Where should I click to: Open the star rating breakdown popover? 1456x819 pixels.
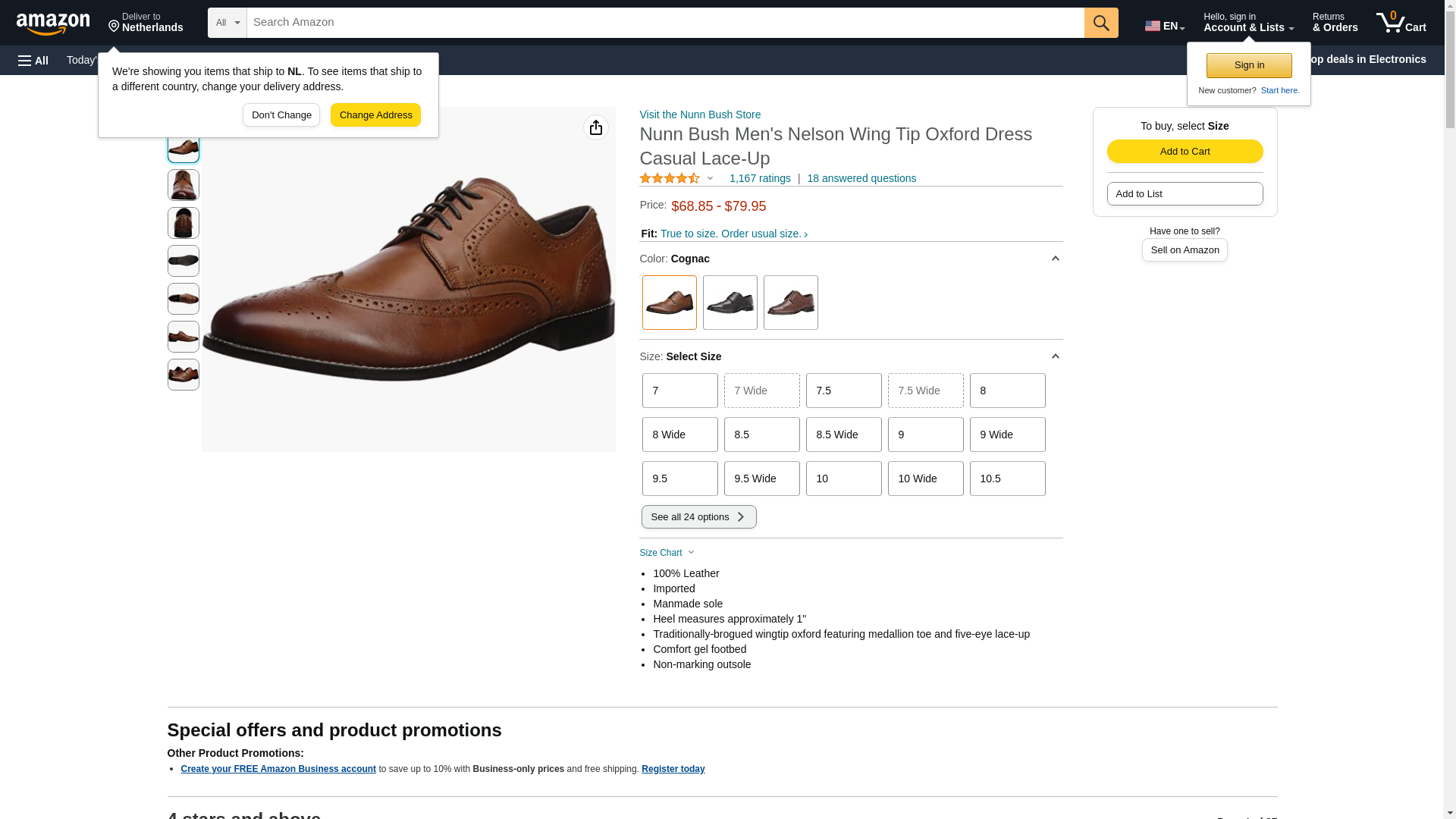click(677, 178)
